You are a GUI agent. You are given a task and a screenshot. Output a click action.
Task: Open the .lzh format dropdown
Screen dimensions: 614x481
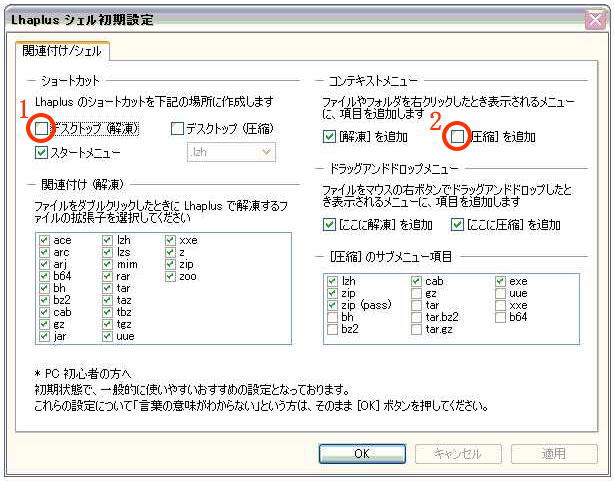pyautogui.click(x=231, y=152)
